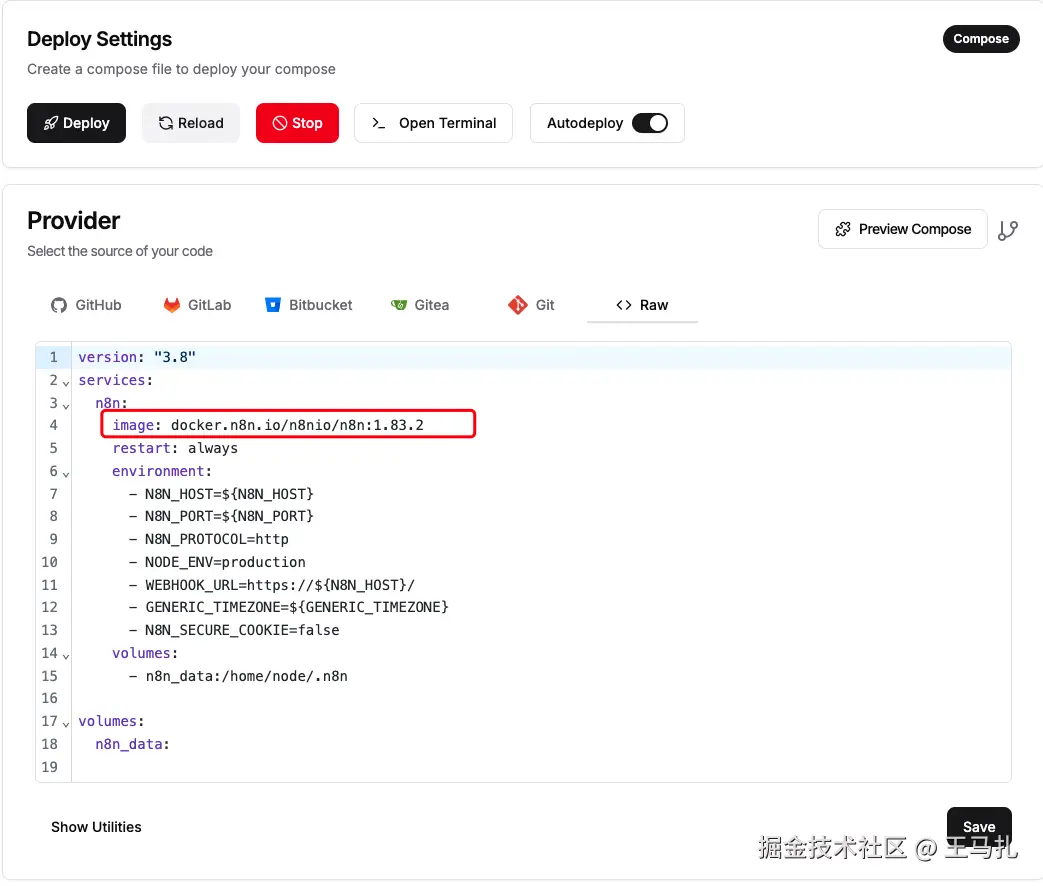Click the Git diamond logo icon

coord(518,305)
